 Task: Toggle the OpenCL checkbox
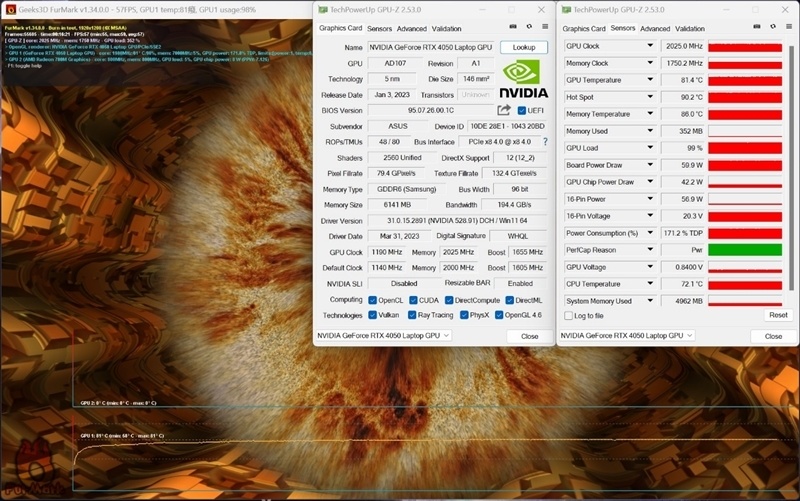[x=372, y=300]
